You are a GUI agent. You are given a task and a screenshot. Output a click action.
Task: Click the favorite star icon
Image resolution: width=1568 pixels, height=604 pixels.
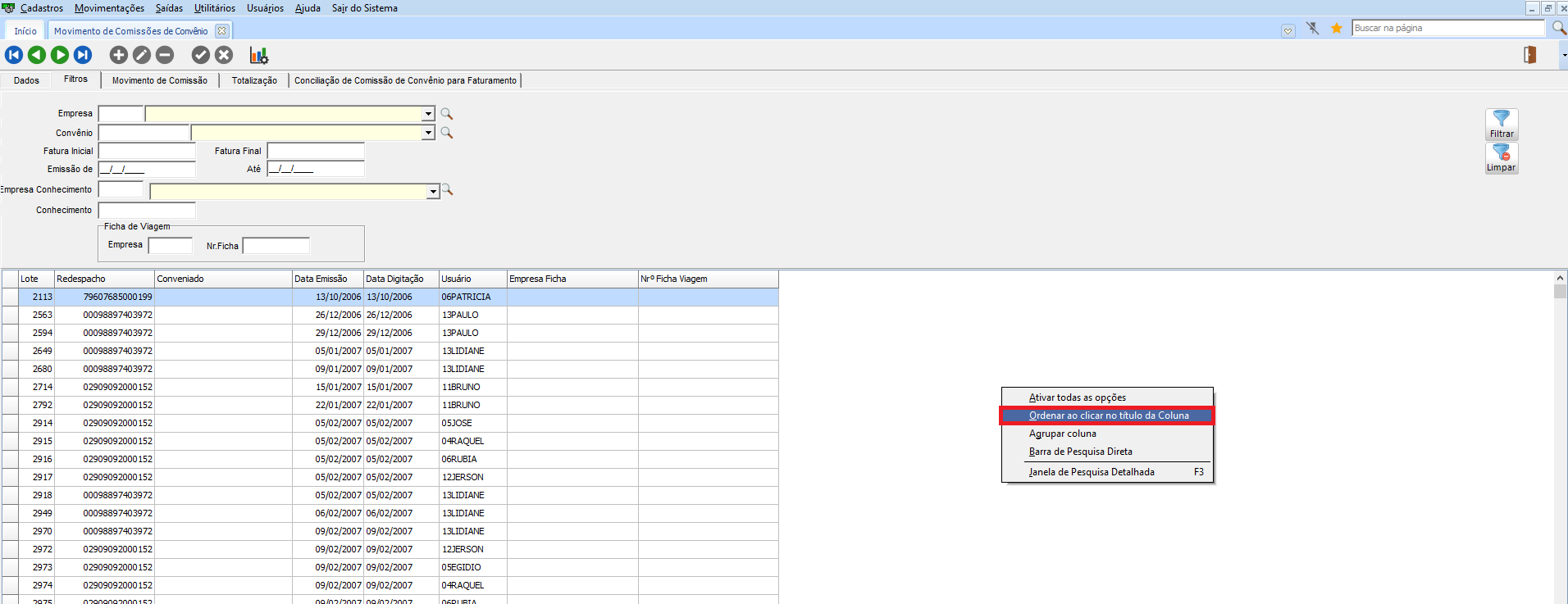(x=1337, y=29)
